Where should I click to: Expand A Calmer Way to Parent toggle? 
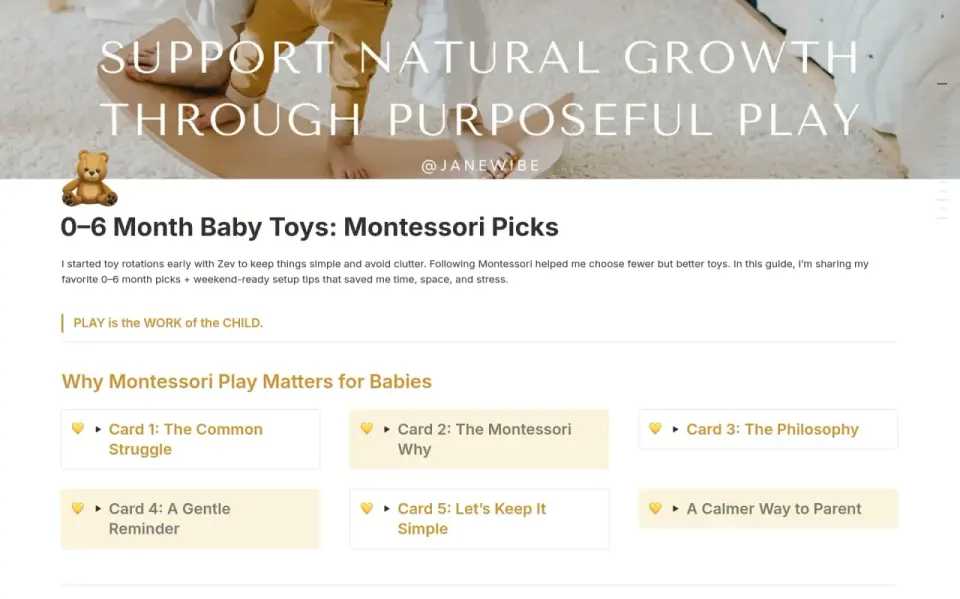point(675,509)
